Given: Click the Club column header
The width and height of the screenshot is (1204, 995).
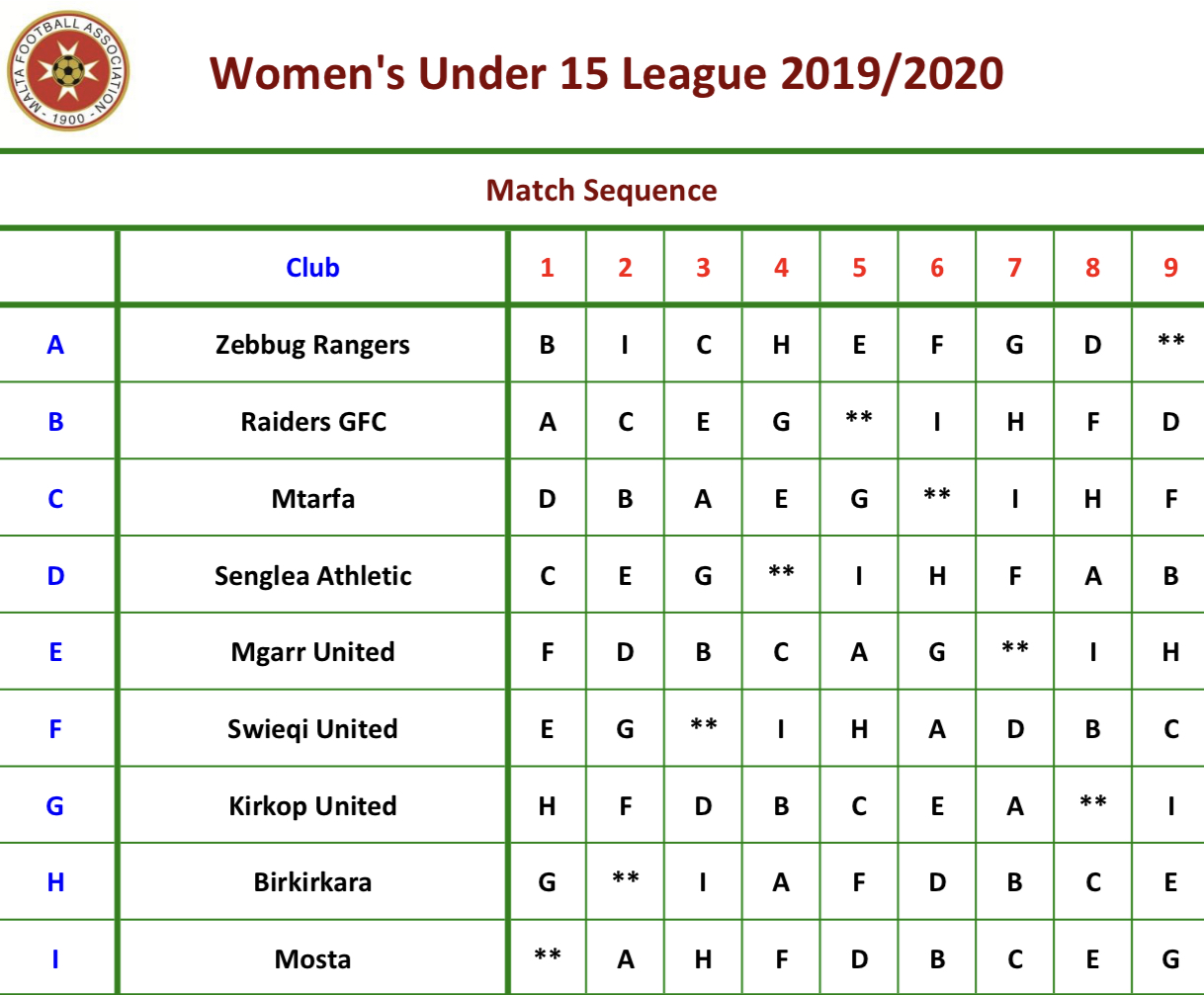Looking at the screenshot, I should click(x=312, y=268).
